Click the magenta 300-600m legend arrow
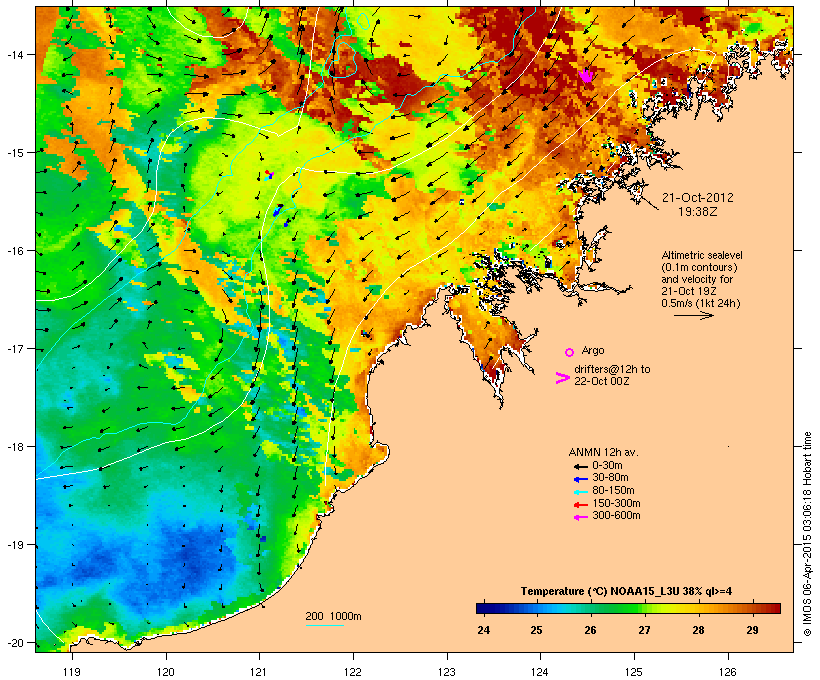The image size is (820, 680). point(580,517)
